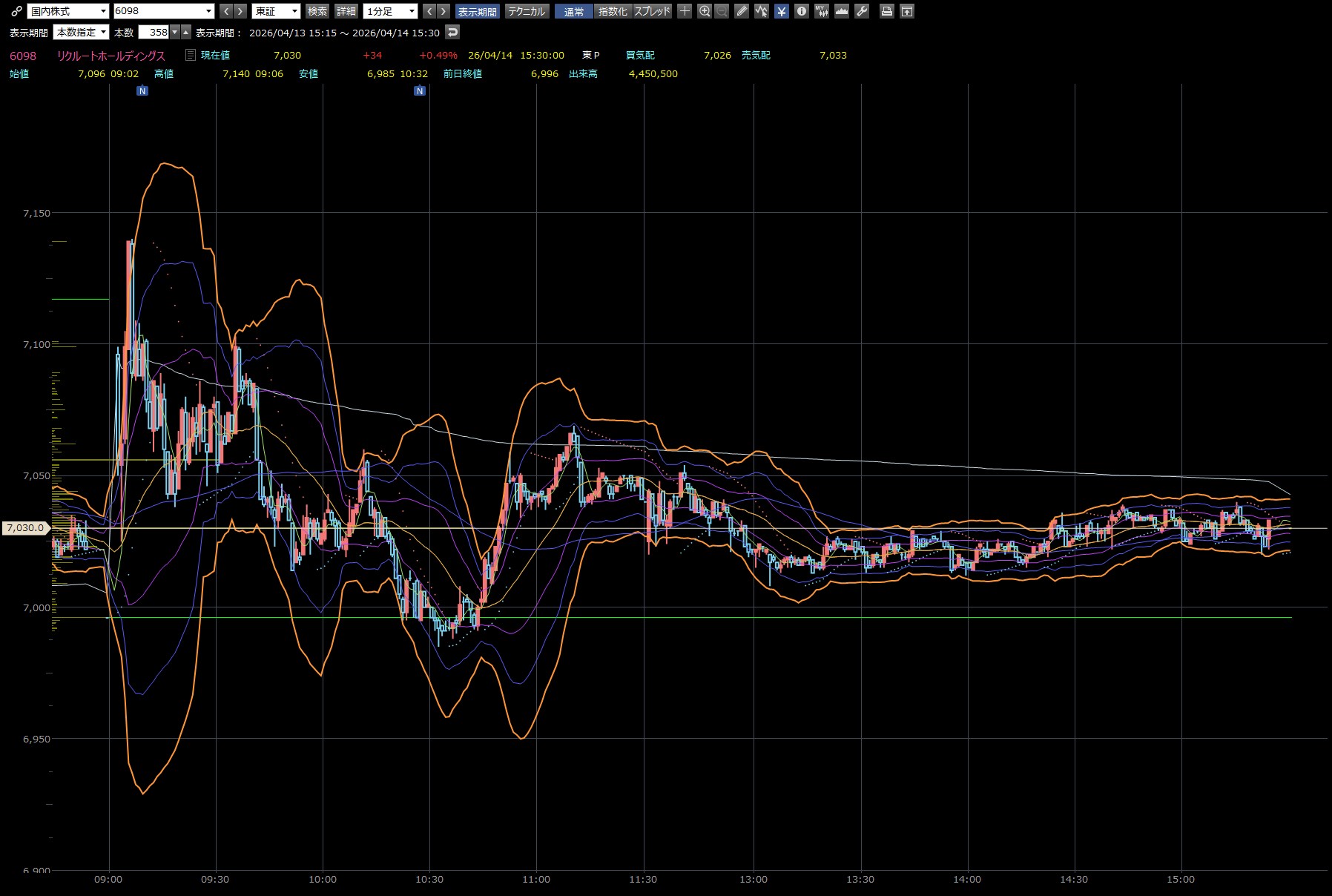Select the pencil drawing tool icon

[742, 11]
